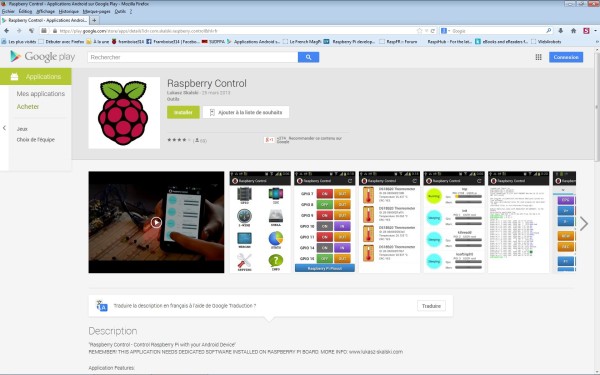Click the magnifier in the Firefox search box
600x375 pixels.
548,31
